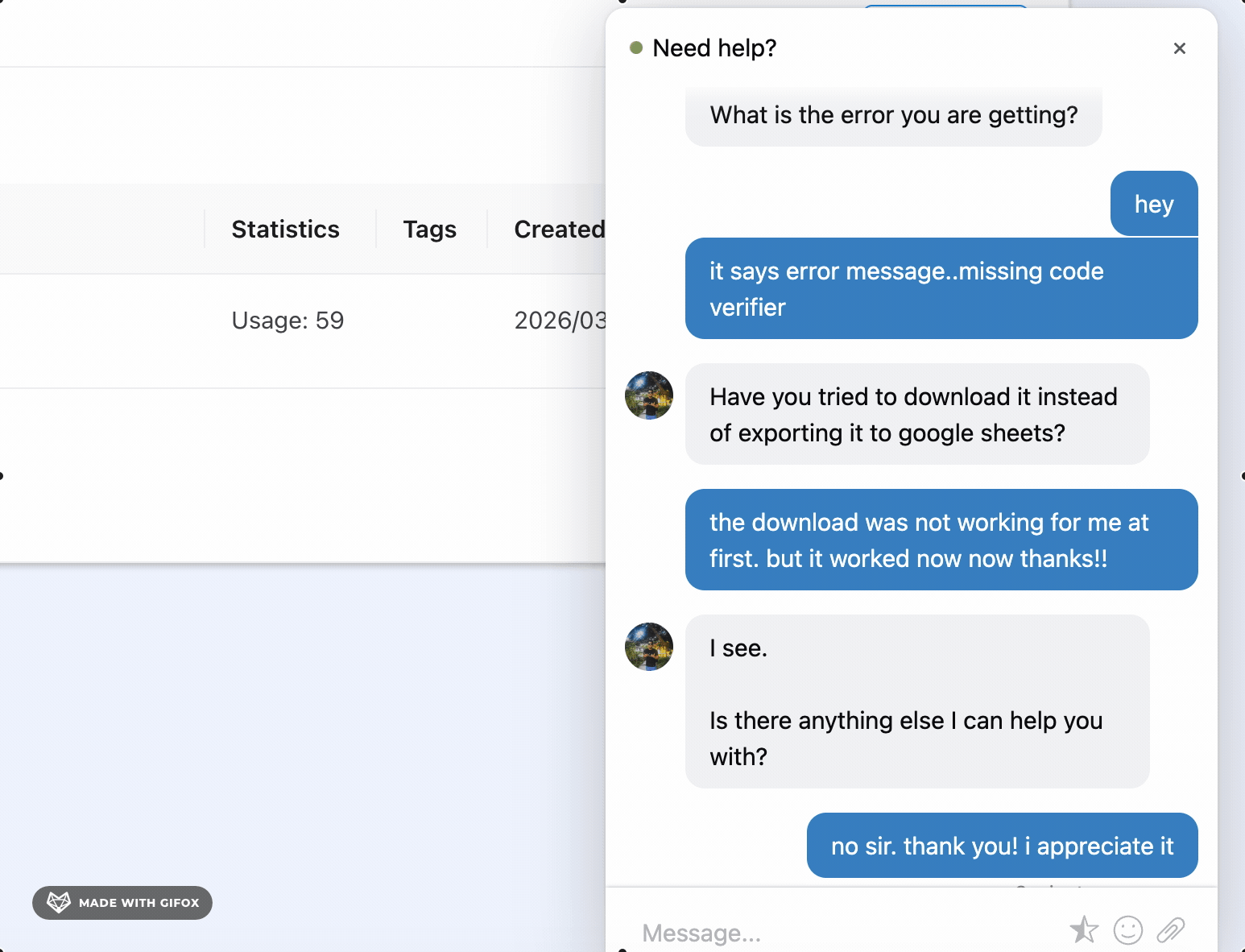1245x952 pixels.
Task: Select the Message input field
Action: point(805,932)
